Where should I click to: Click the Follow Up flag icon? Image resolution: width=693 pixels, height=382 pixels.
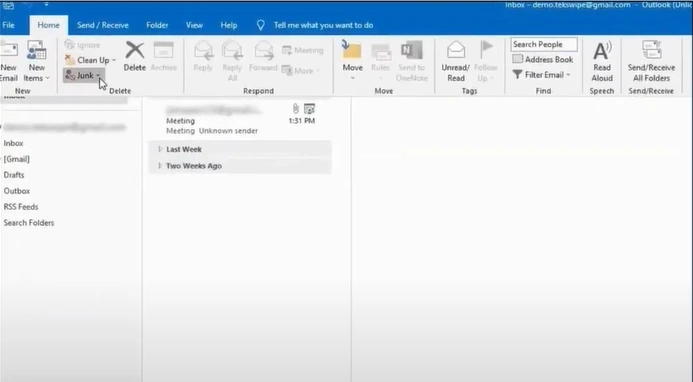[x=486, y=50]
